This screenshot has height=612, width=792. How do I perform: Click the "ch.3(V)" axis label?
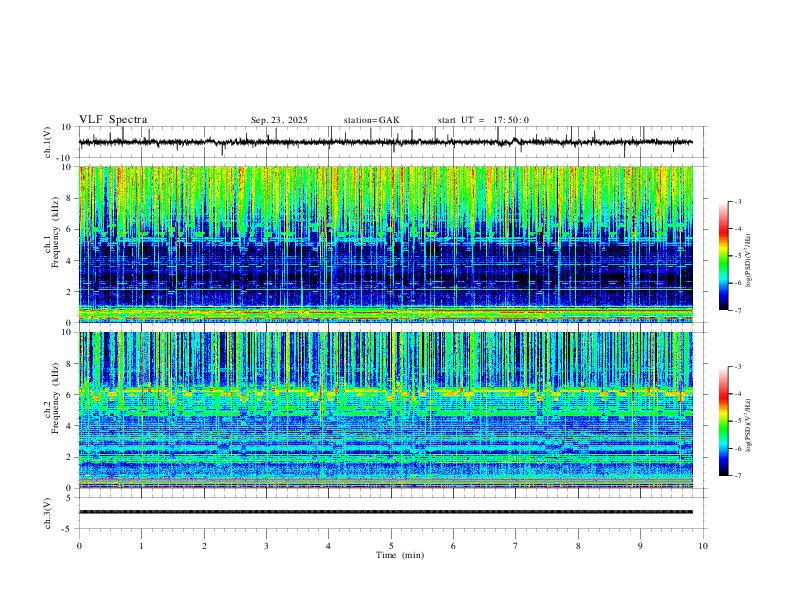coord(48,513)
